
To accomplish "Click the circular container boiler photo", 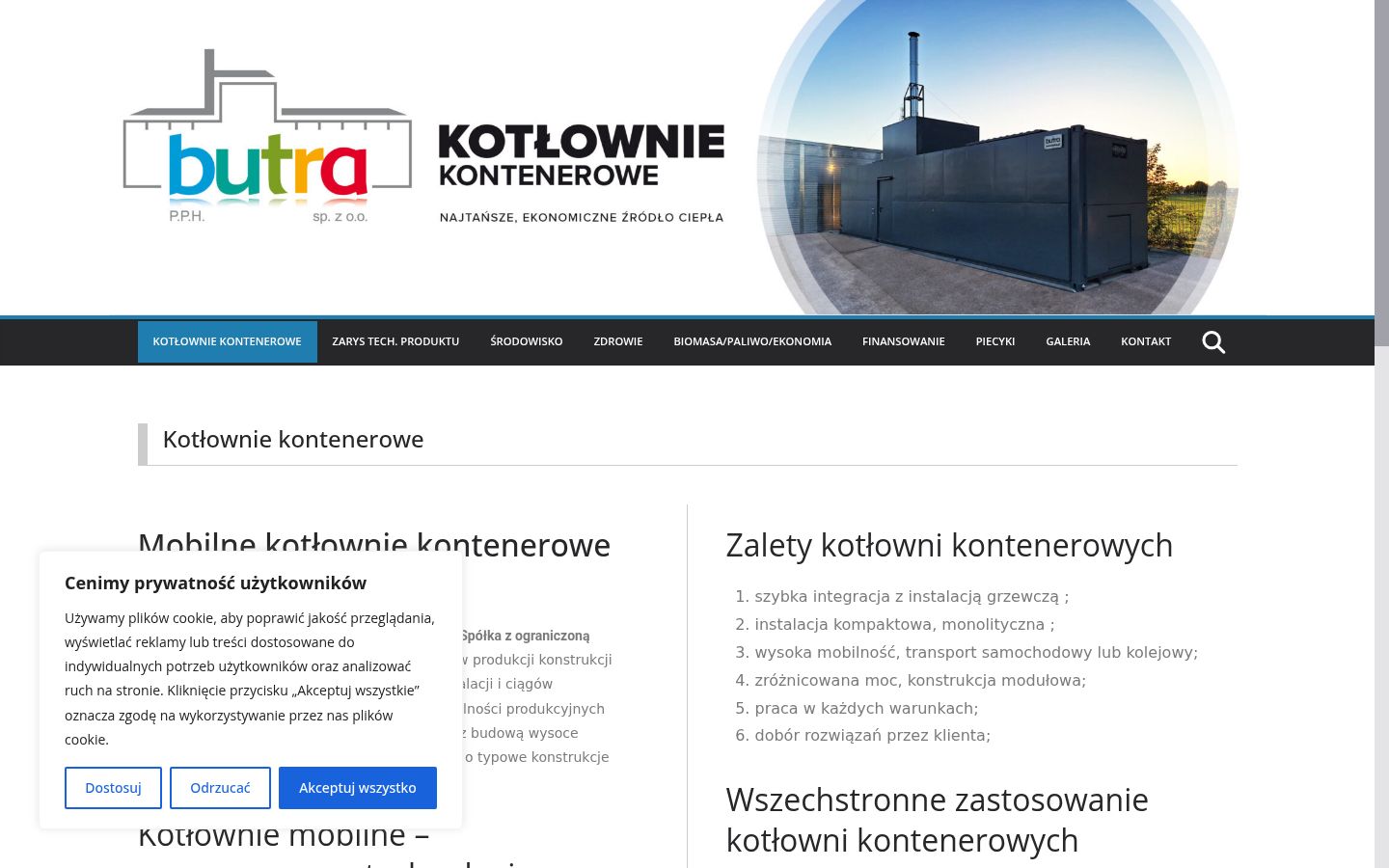I will click(x=998, y=157).
